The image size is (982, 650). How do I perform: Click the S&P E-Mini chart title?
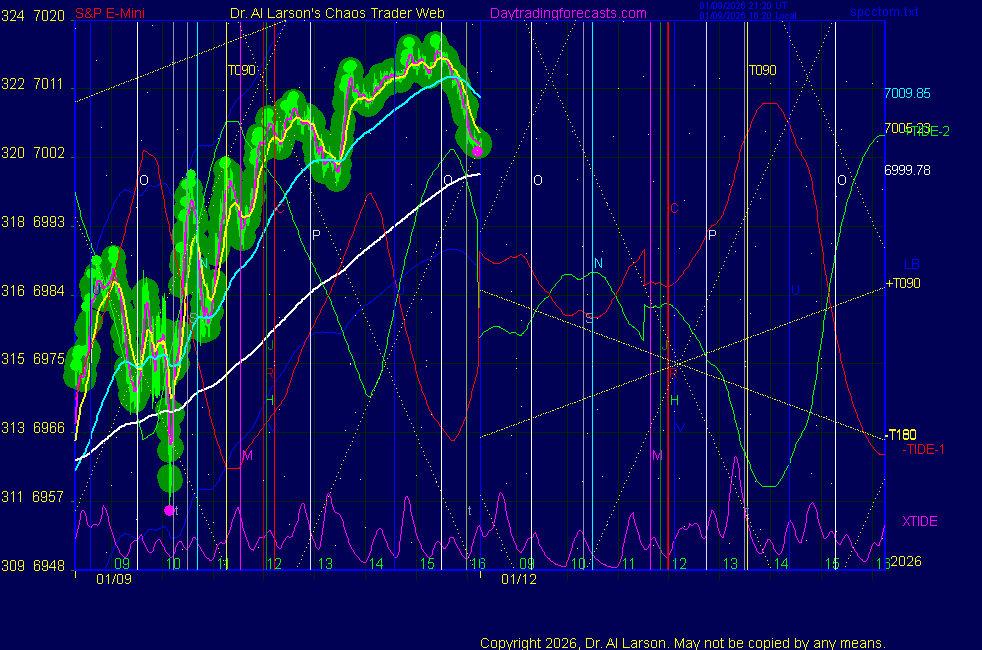click(112, 13)
